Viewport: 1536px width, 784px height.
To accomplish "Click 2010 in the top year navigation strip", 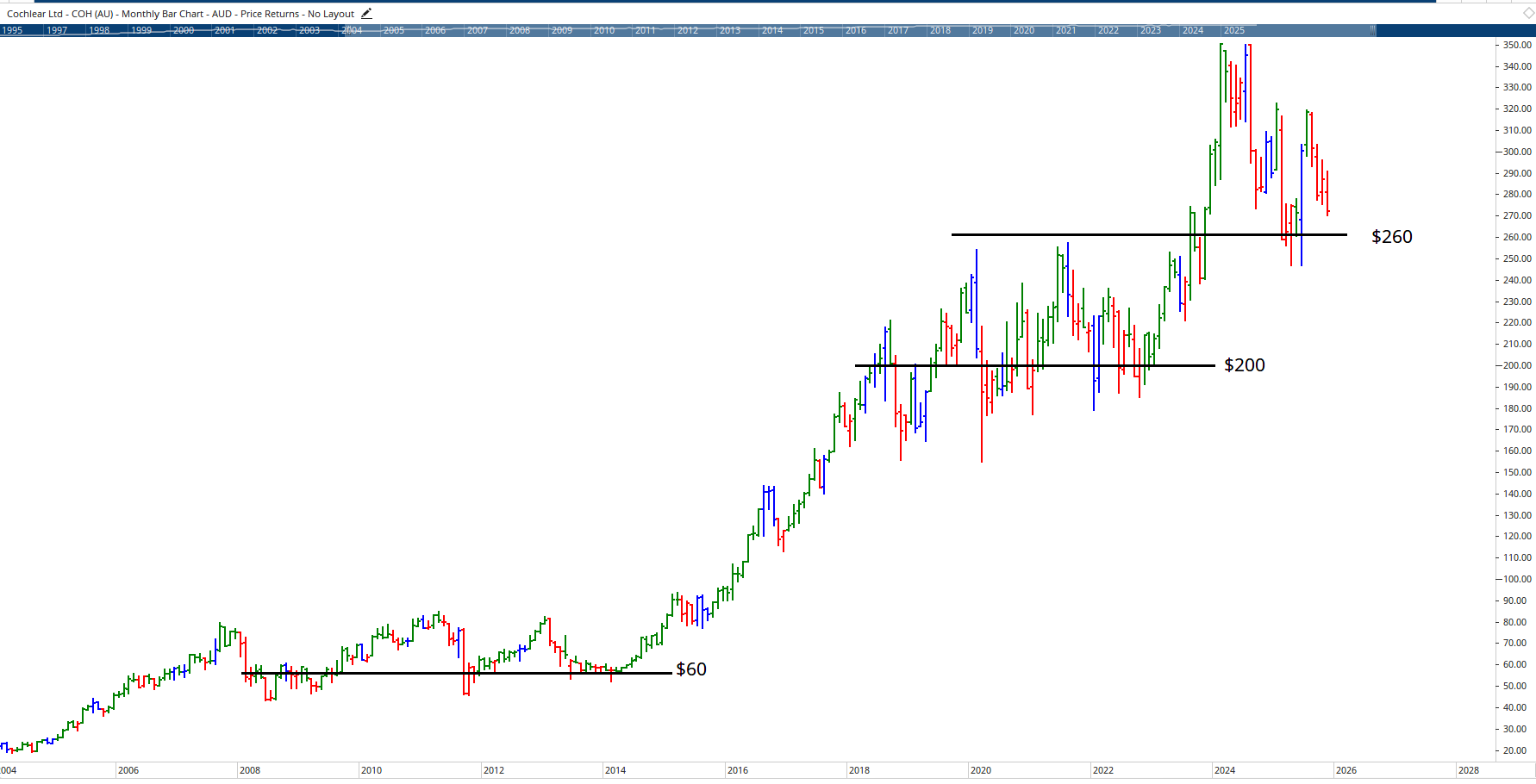I will (605, 30).
